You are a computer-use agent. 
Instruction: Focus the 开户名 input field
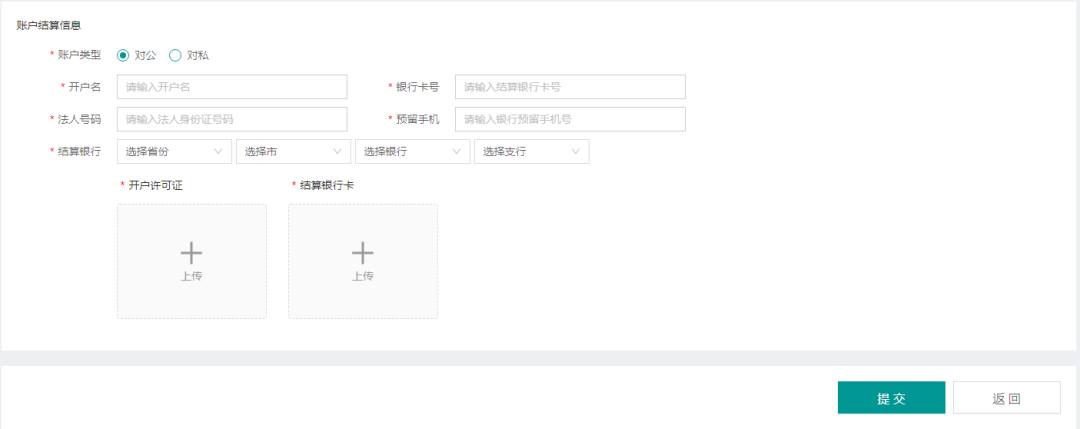(x=232, y=87)
